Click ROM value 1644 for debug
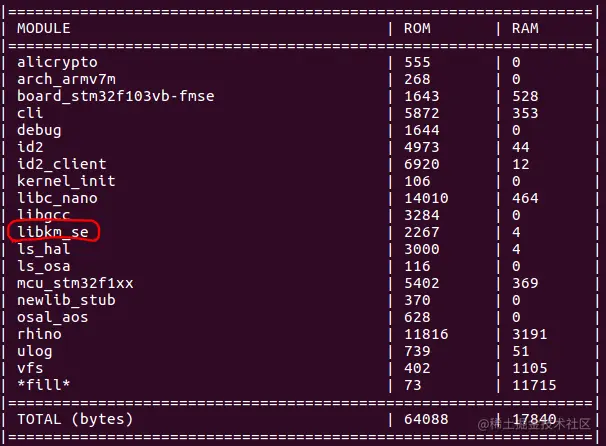The image size is (606, 446). [x=422, y=130]
